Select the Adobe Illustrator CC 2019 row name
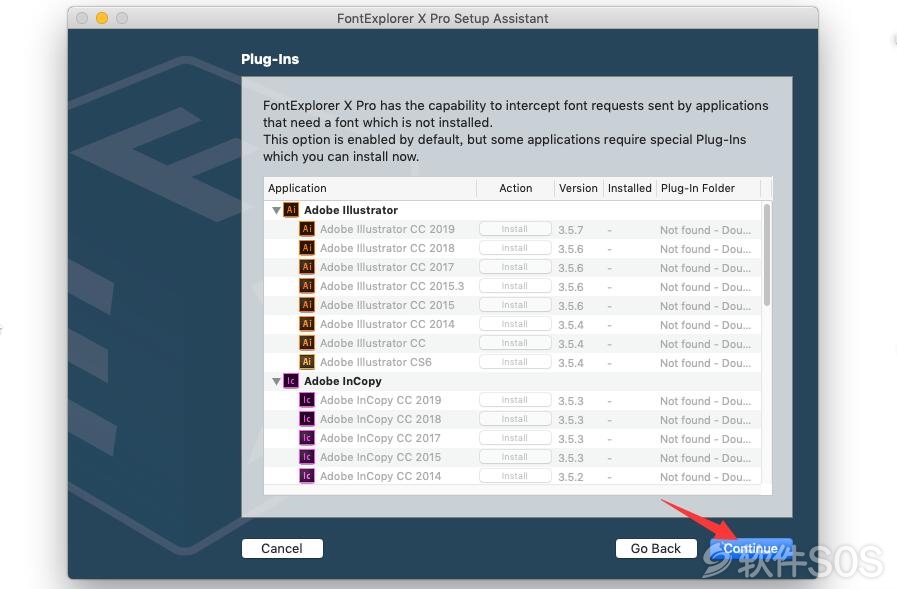Viewport: 897px width, 589px height. 387,229
